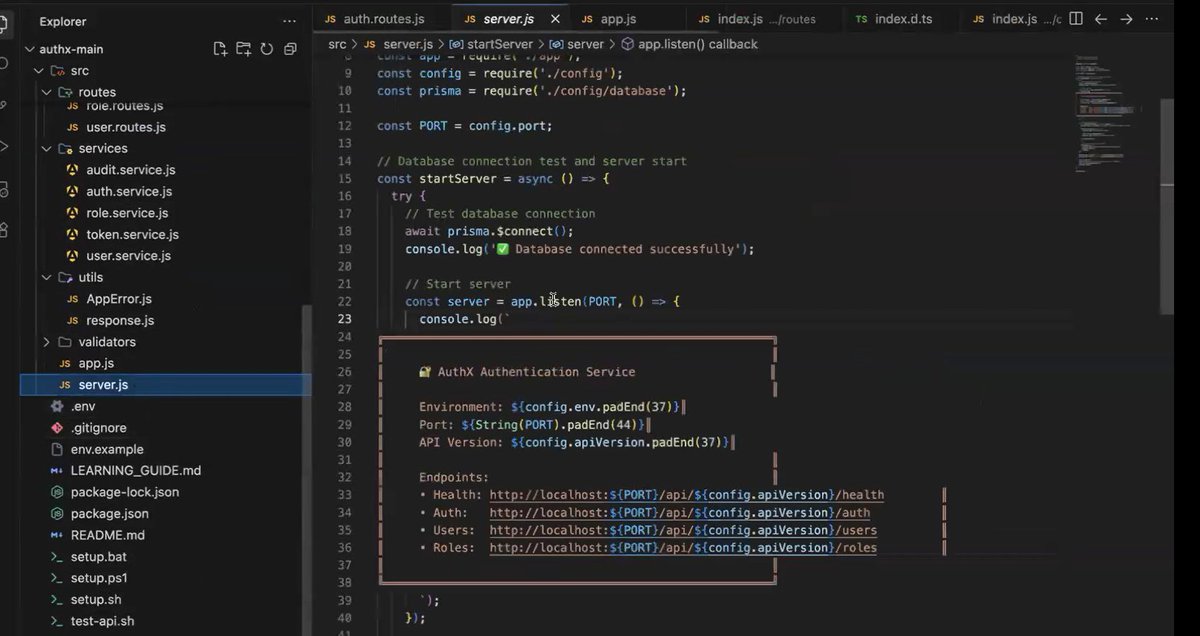Screen dimensions: 1200x636
Task: Click the editor vertical scrollbar
Action: click(1166, 207)
